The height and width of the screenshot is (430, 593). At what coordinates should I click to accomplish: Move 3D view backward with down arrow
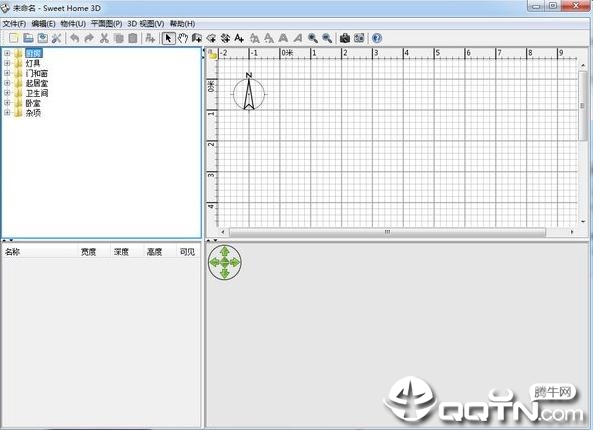coord(225,273)
